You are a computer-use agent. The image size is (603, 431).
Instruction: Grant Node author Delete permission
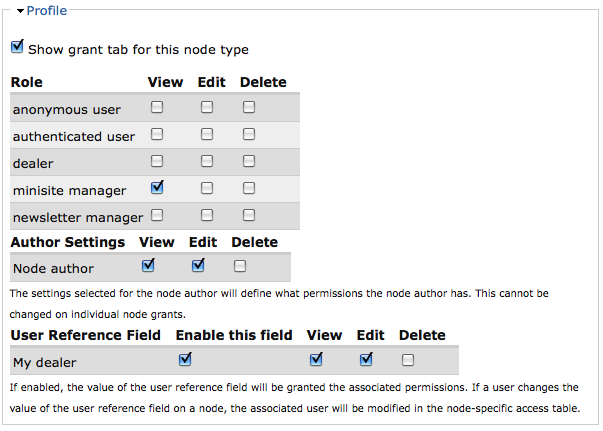pyautogui.click(x=240, y=266)
